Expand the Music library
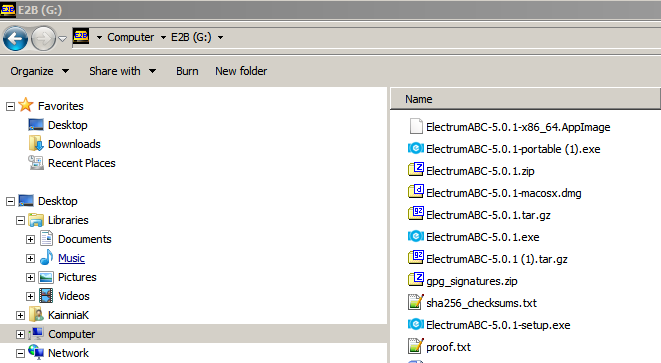This screenshot has width=661, height=363. [x=30, y=258]
